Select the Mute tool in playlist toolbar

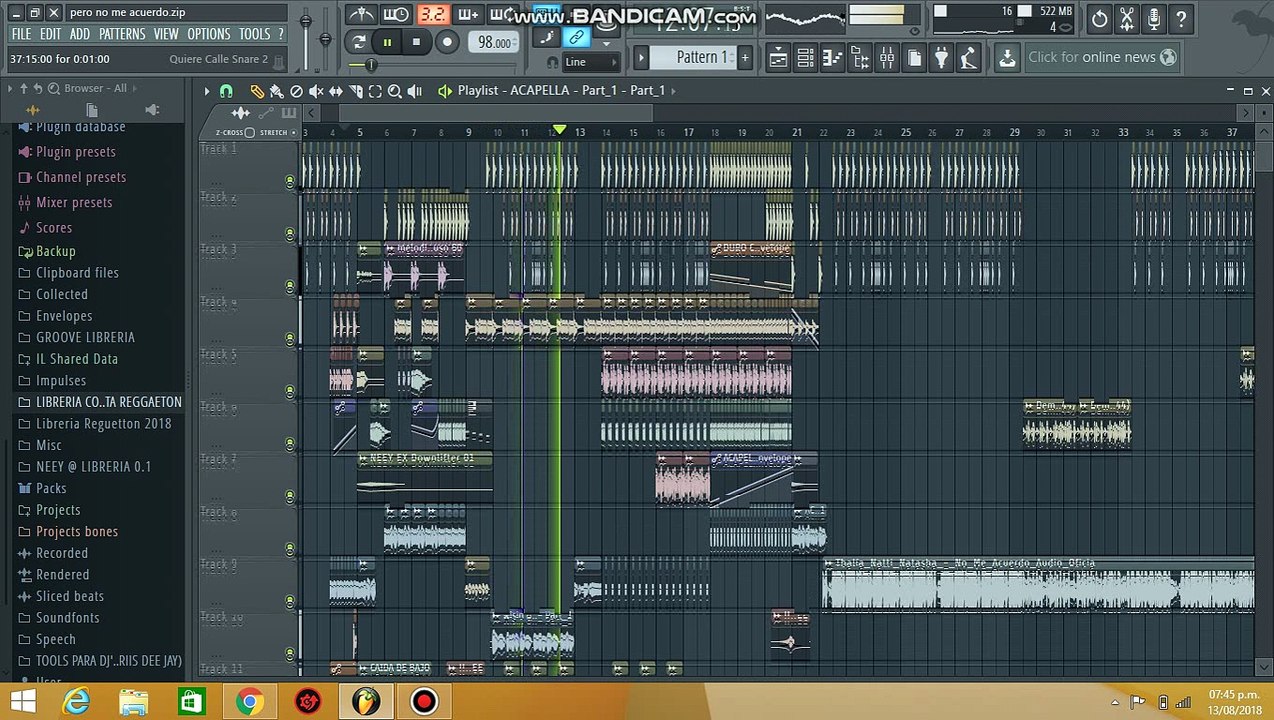point(316,91)
